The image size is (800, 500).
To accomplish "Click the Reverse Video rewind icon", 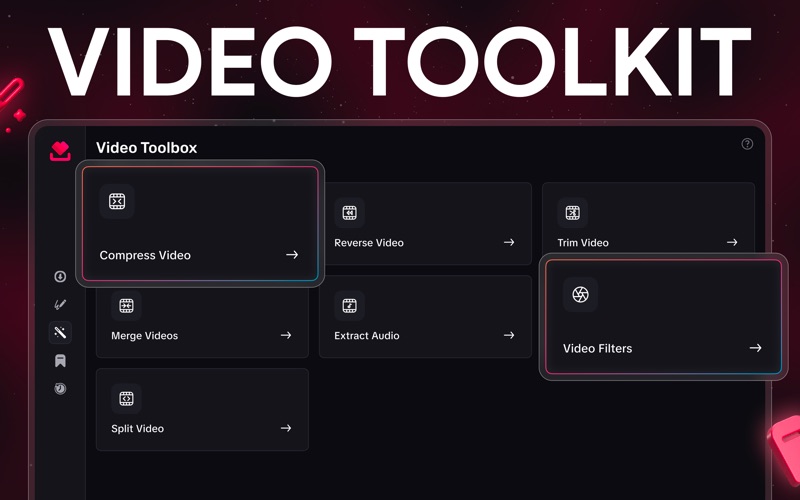I will pyautogui.click(x=349, y=213).
